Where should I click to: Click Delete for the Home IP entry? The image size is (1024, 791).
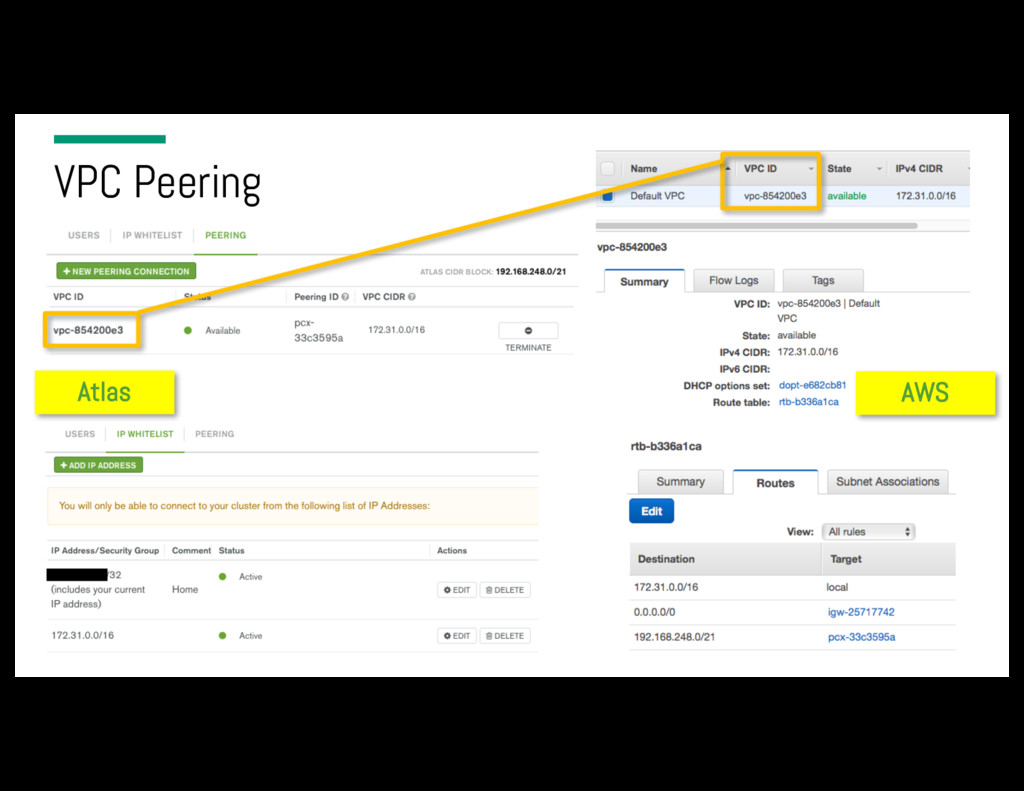click(505, 590)
